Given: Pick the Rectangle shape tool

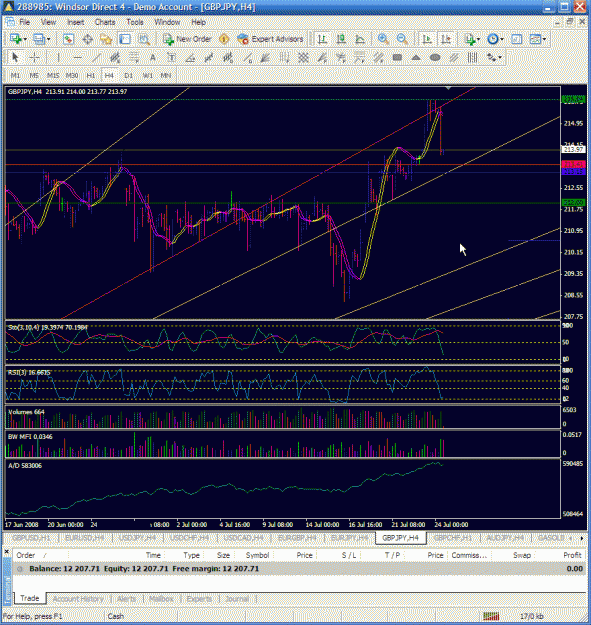Looking at the screenshot, I should pyautogui.click(x=397, y=57).
